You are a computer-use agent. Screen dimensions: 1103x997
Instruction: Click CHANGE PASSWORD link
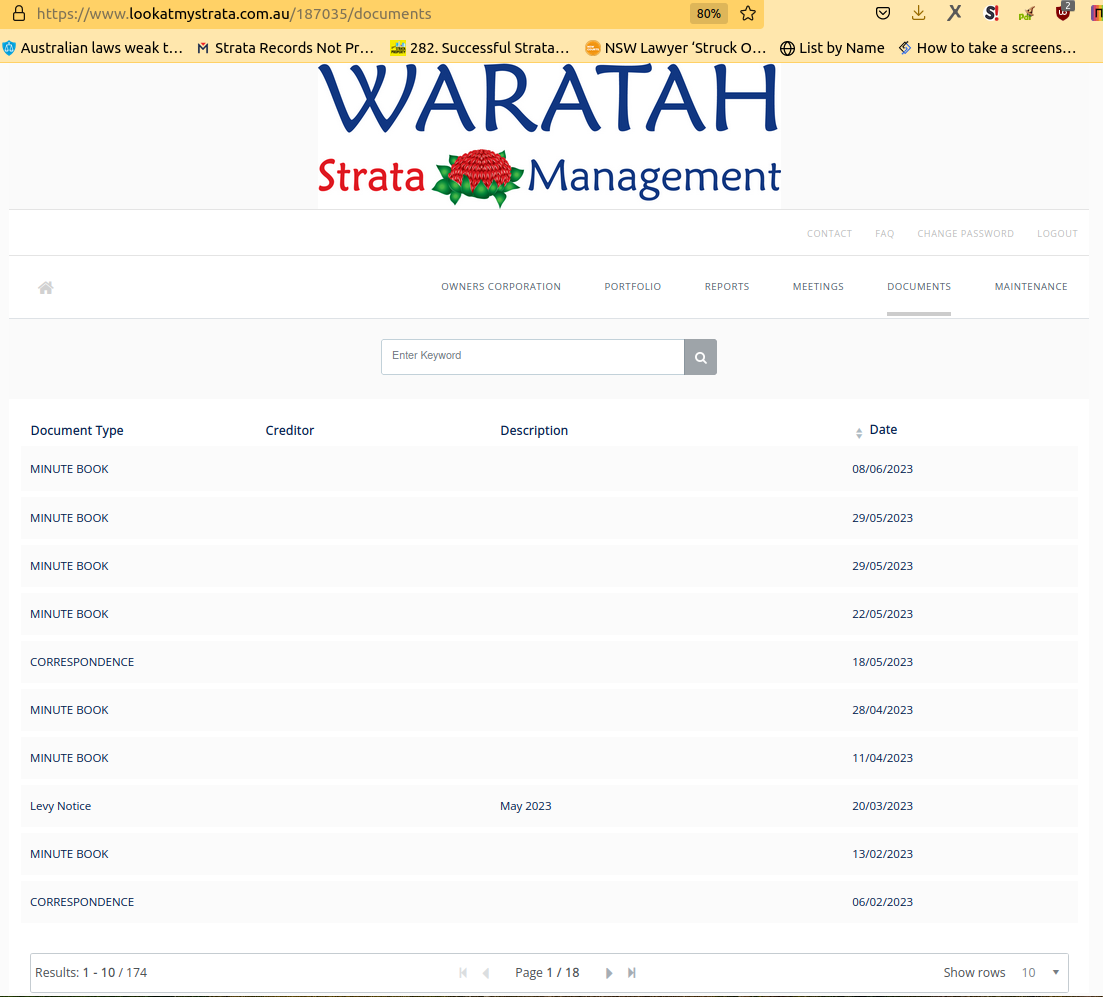click(965, 234)
